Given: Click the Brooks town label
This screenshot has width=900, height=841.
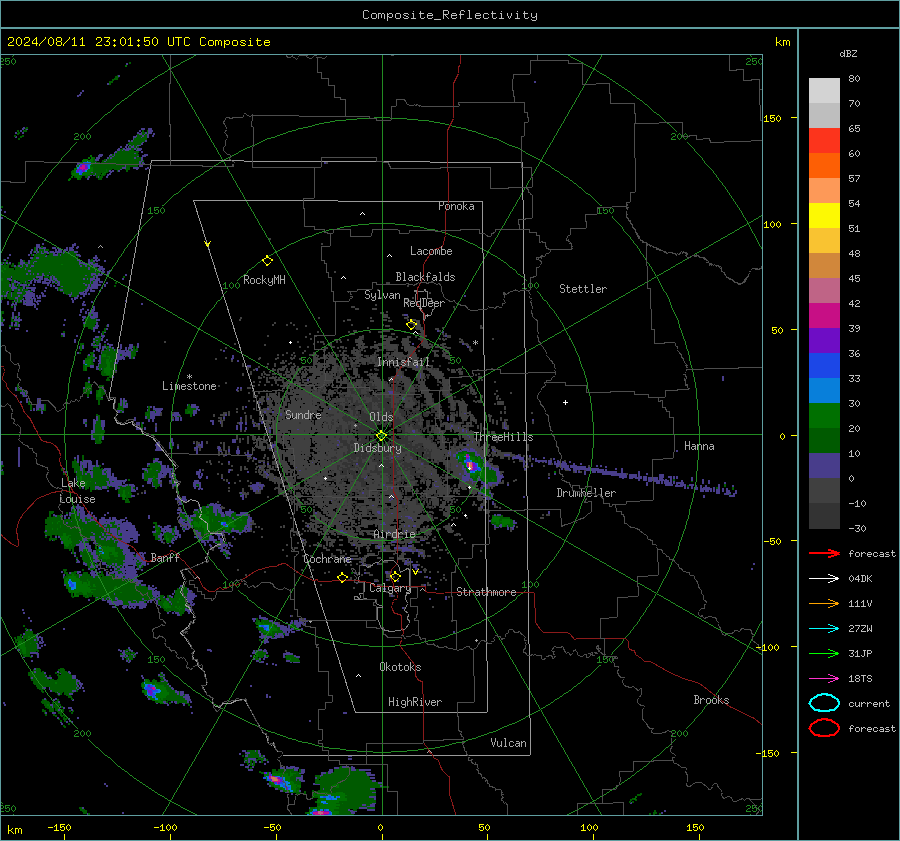Looking at the screenshot, I should click(711, 700).
